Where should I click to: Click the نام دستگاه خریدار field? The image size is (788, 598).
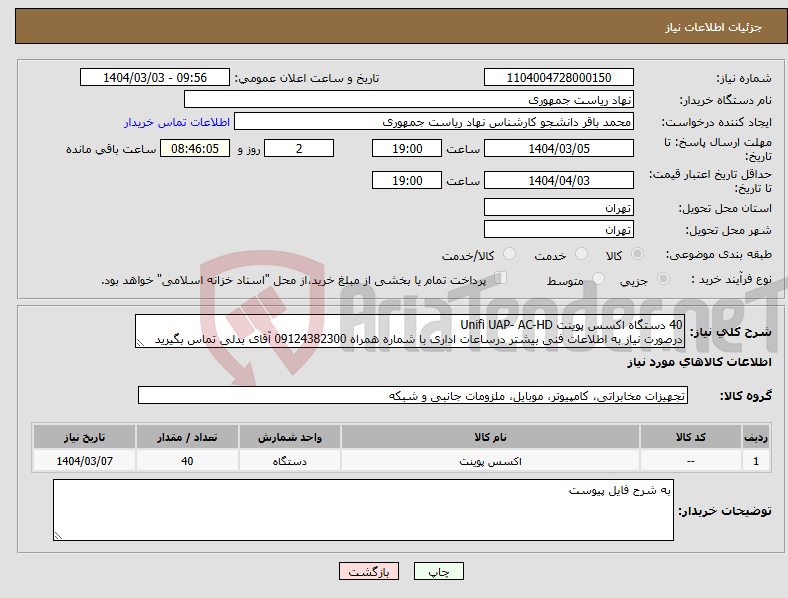(409, 99)
